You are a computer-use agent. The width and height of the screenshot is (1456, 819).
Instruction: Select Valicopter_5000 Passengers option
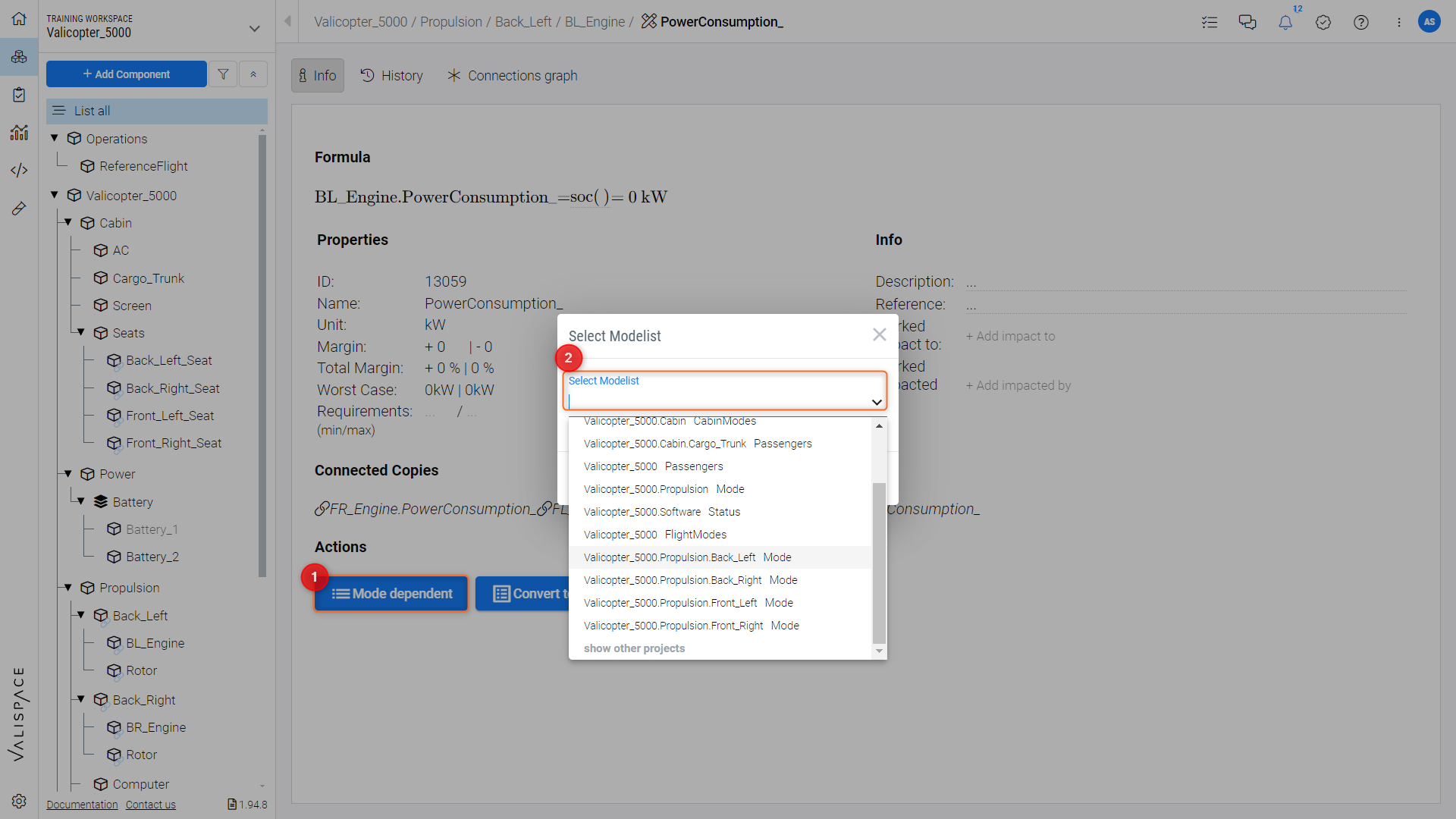point(720,466)
